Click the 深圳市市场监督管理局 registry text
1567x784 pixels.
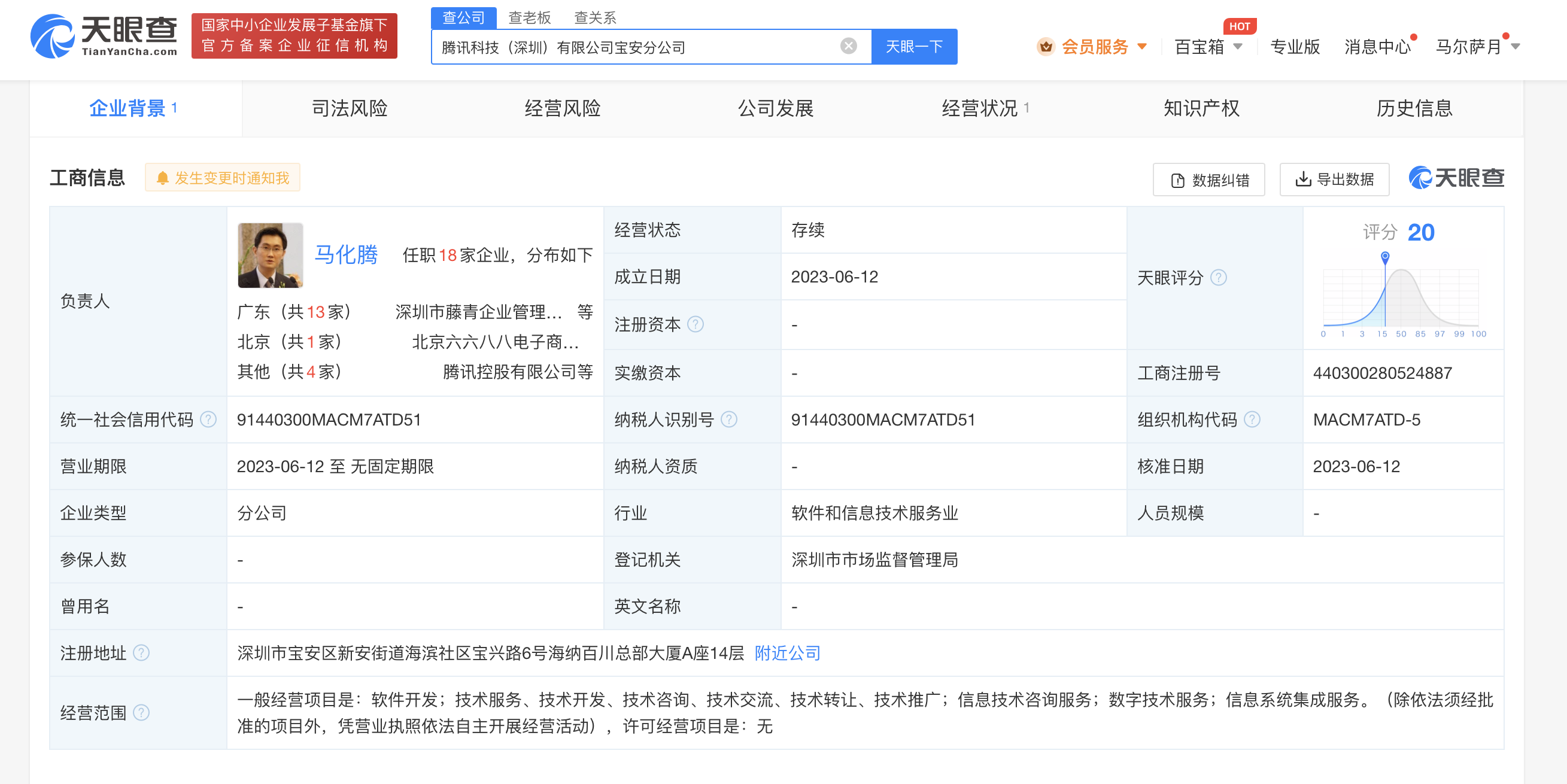pyautogui.click(x=874, y=560)
